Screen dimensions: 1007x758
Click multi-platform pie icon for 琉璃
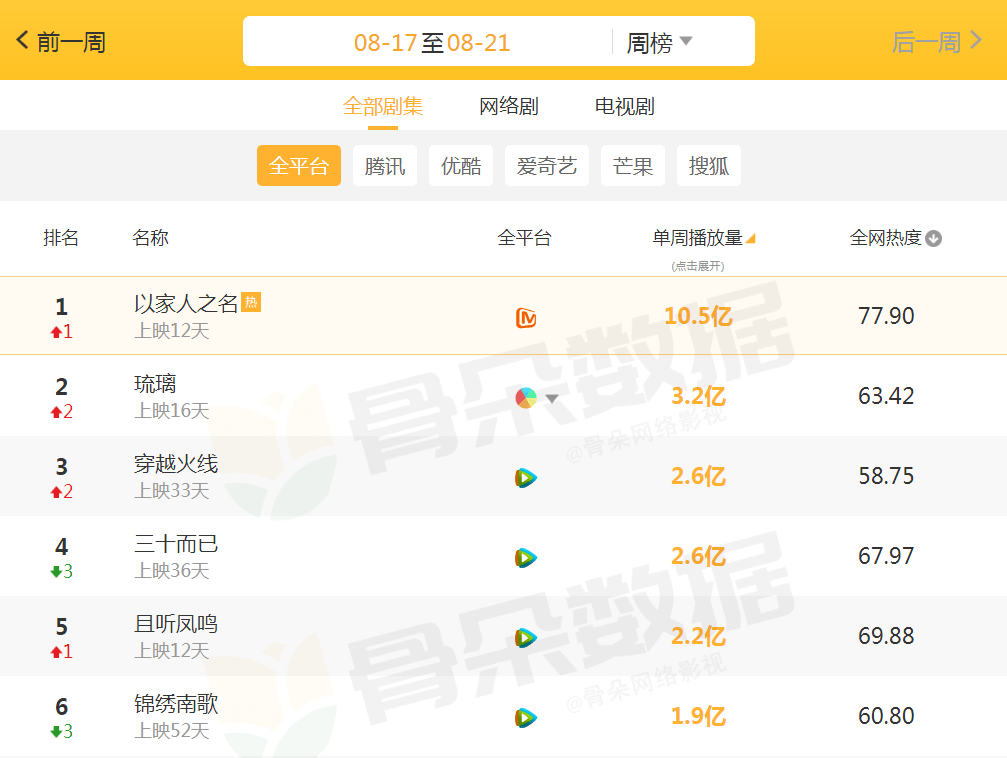tap(526, 398)
